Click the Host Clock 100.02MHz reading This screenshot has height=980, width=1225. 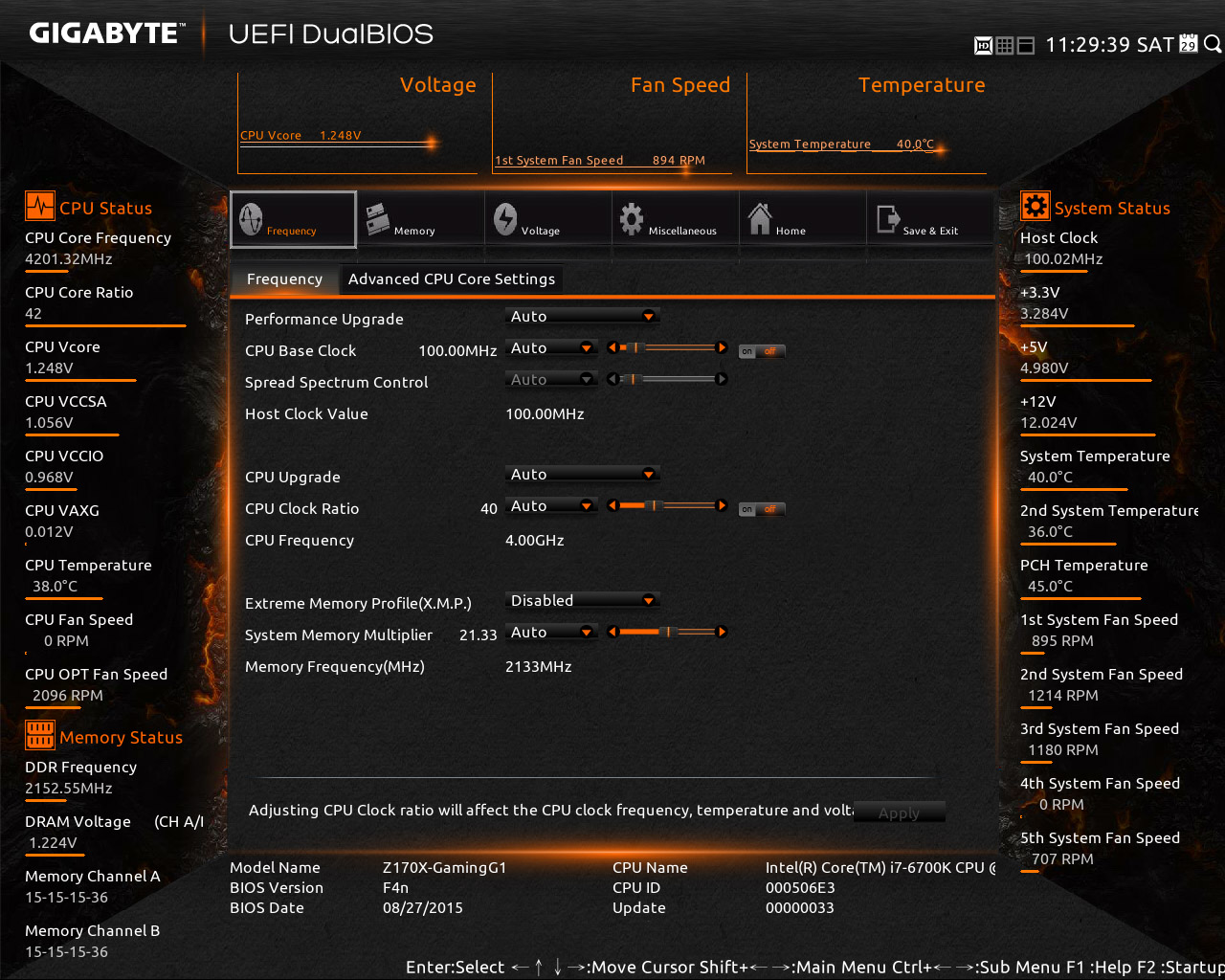coord(1063,259)
